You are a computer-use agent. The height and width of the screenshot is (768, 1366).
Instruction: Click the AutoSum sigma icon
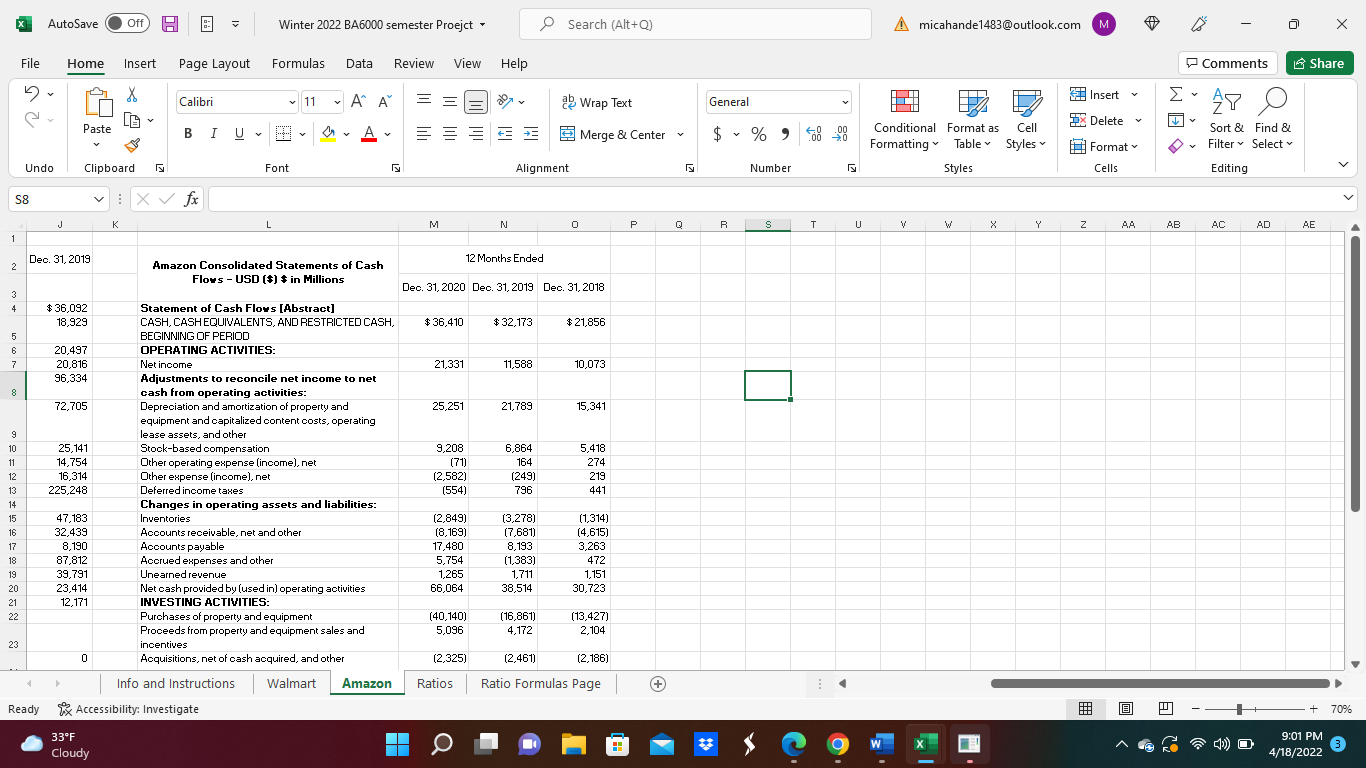click(1175, 95)
